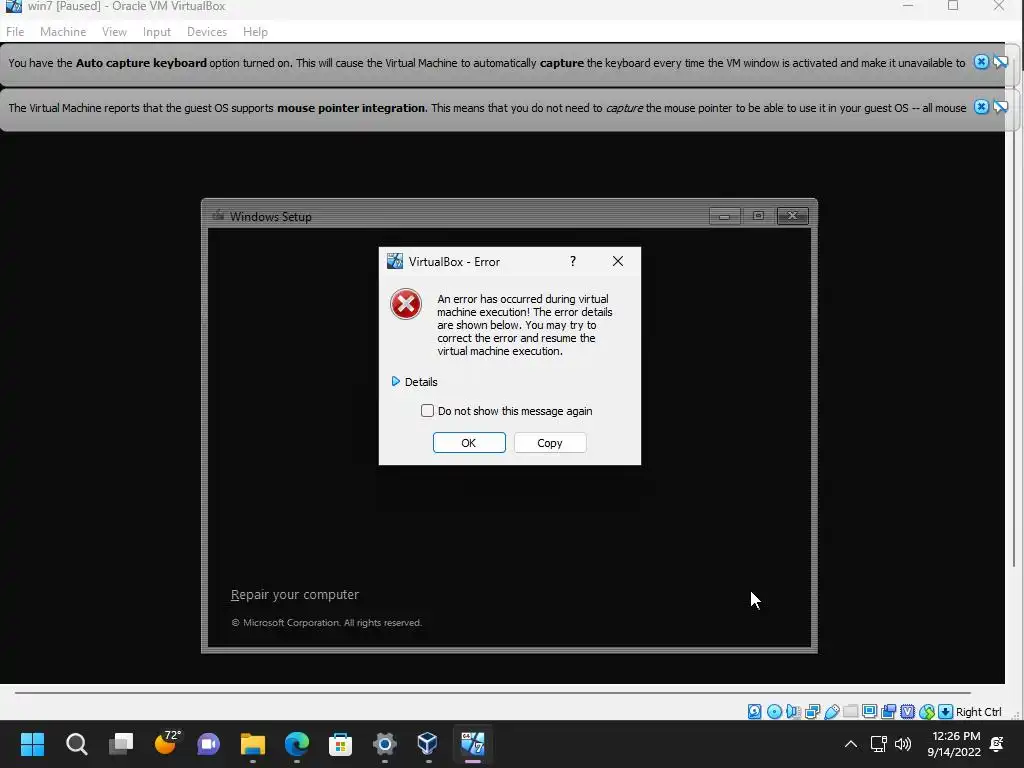Screen dimensions: 1024x768
Task: Launch Microsoft Edge from the taskbar
Action: pyautogui.click(x=296, y=744)
